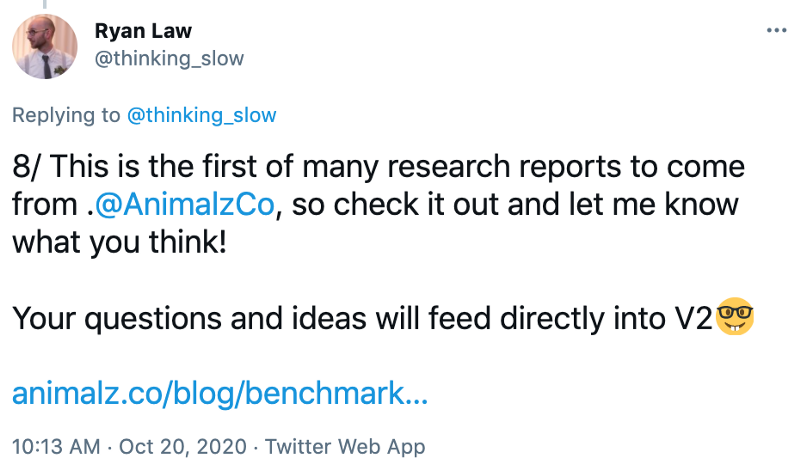Click the 10:13 AM timestamp
The width and height of the screenshot is (800, 476).
(x=56, y=447)
